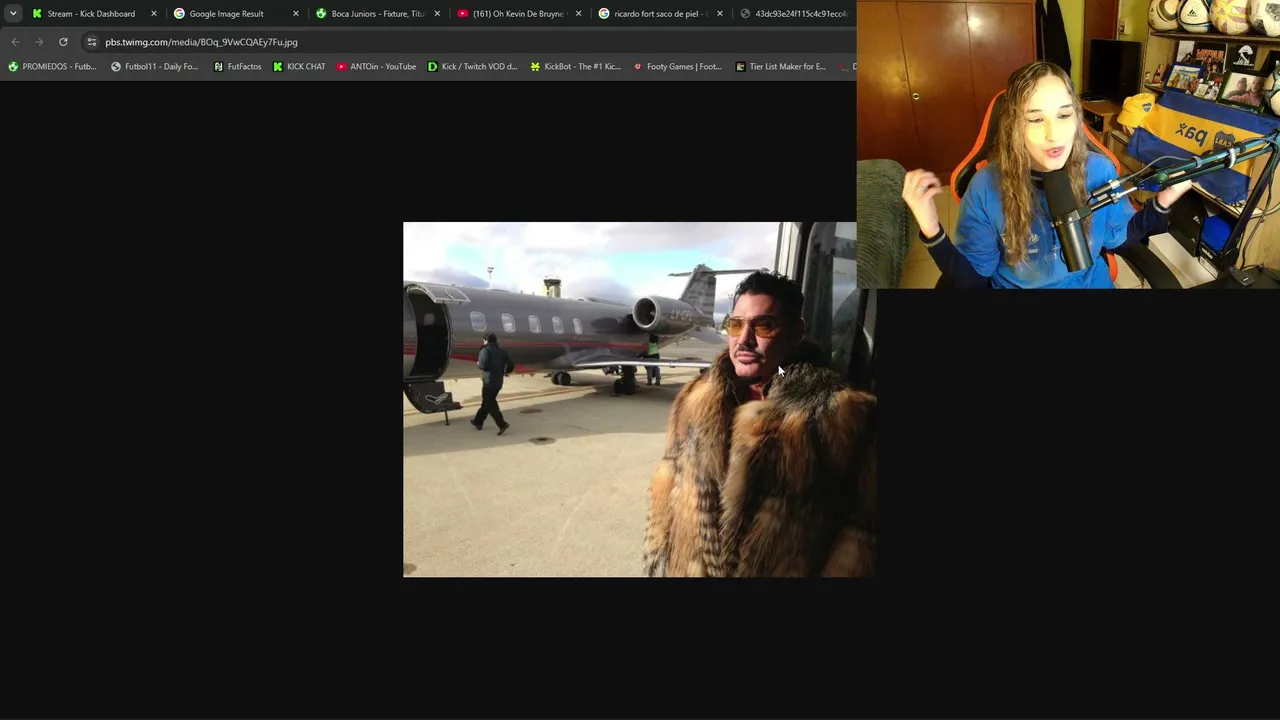This screenshot has height=720, width=1280.
Task: Open the Tier List Maker bookmark
Action: pos(780,67)
